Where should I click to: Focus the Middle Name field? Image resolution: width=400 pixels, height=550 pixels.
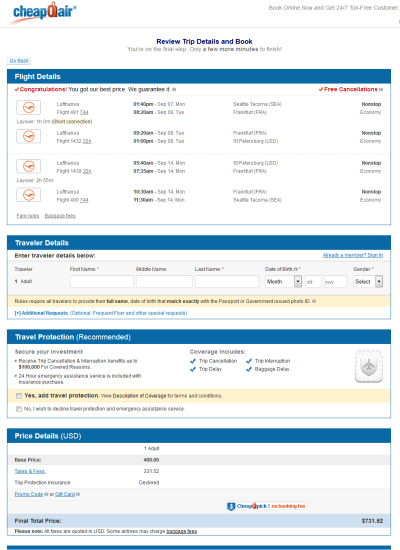tap(164, 282)
